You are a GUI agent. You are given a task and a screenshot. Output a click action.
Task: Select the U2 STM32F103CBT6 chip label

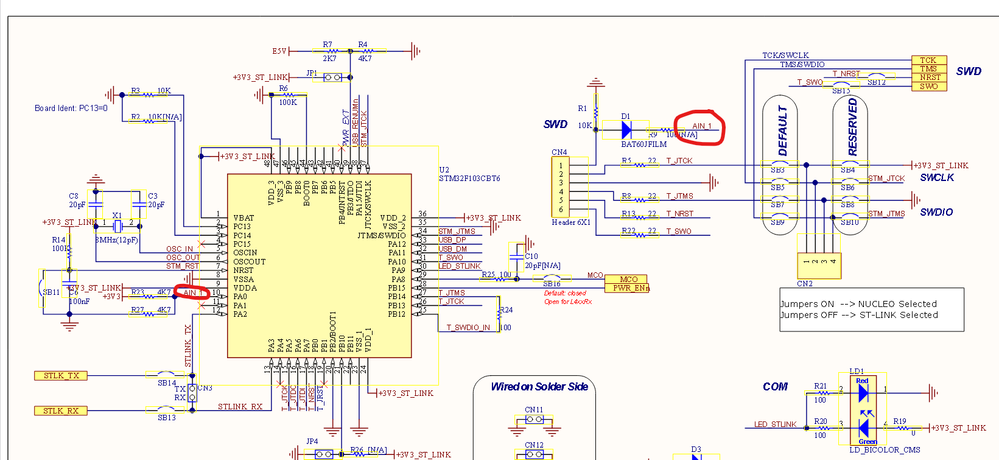(x=470, y=175)
